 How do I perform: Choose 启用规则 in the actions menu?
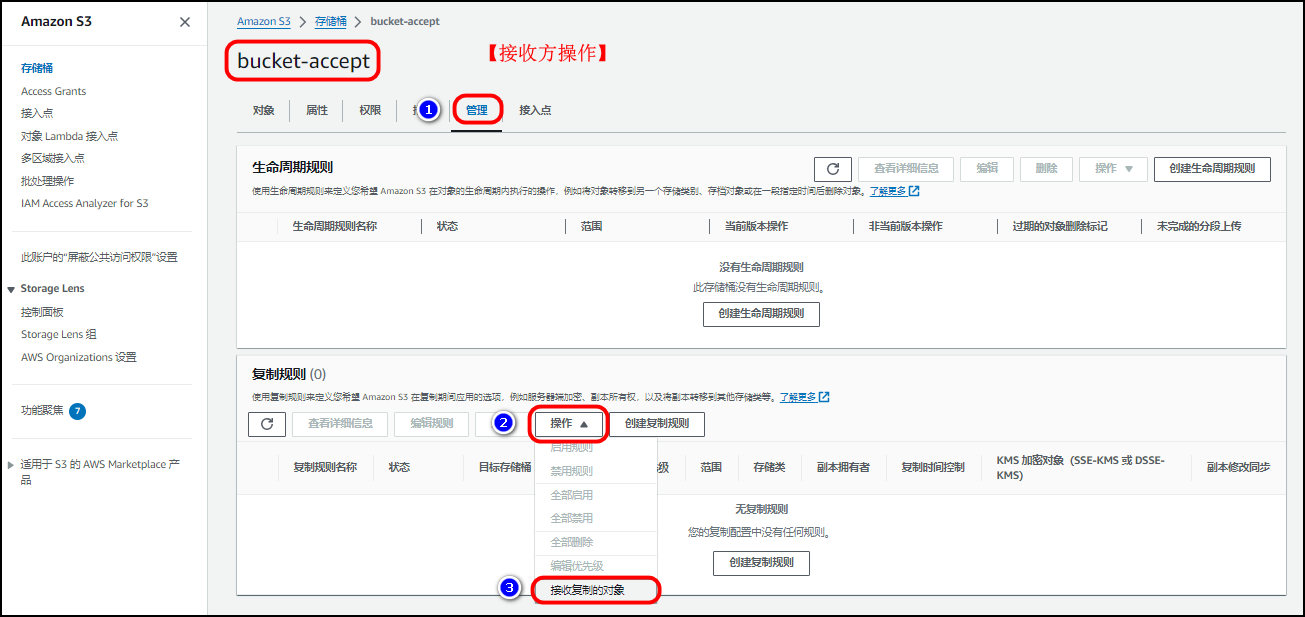coord(572,448)
